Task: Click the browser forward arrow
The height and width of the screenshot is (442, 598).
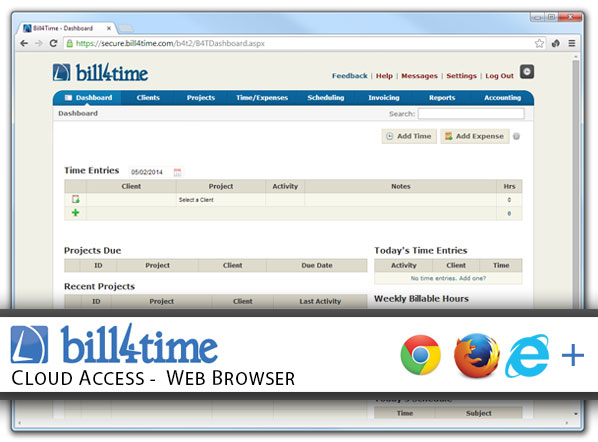Action: 39,43
